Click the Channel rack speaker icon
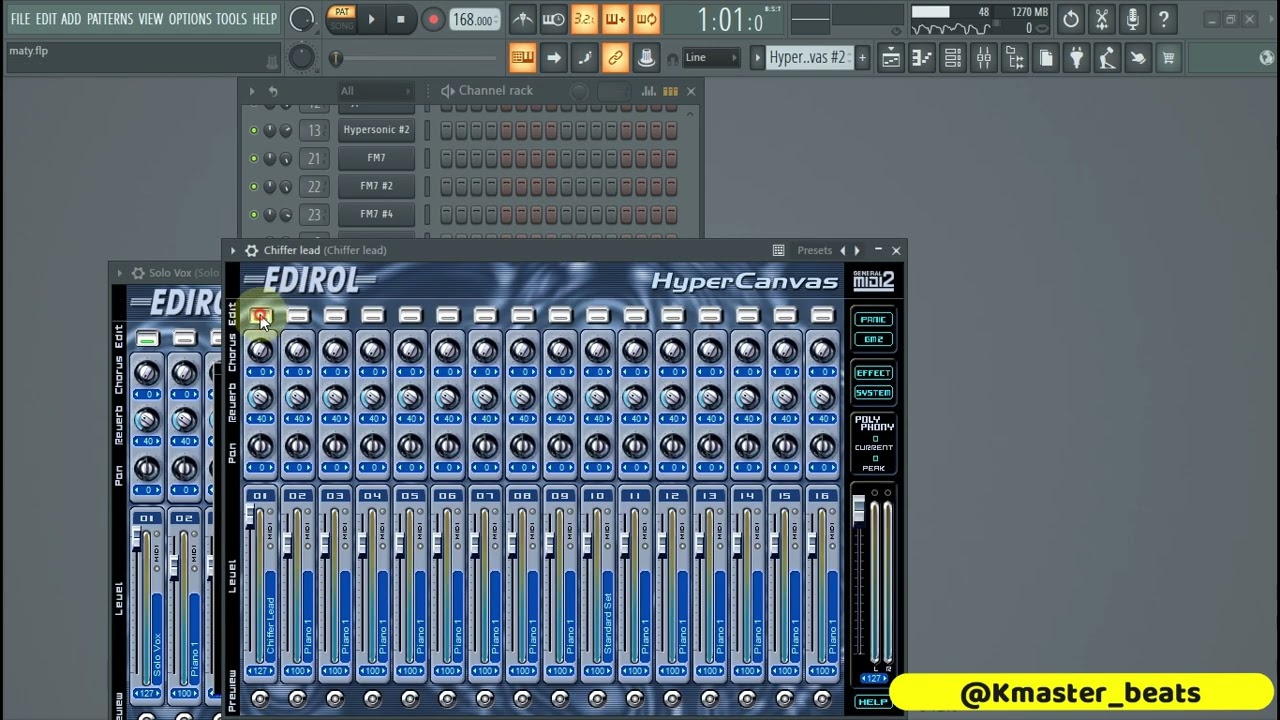Image resolution: width=1280 pixels, height=720 pixels. coord(447,91)
